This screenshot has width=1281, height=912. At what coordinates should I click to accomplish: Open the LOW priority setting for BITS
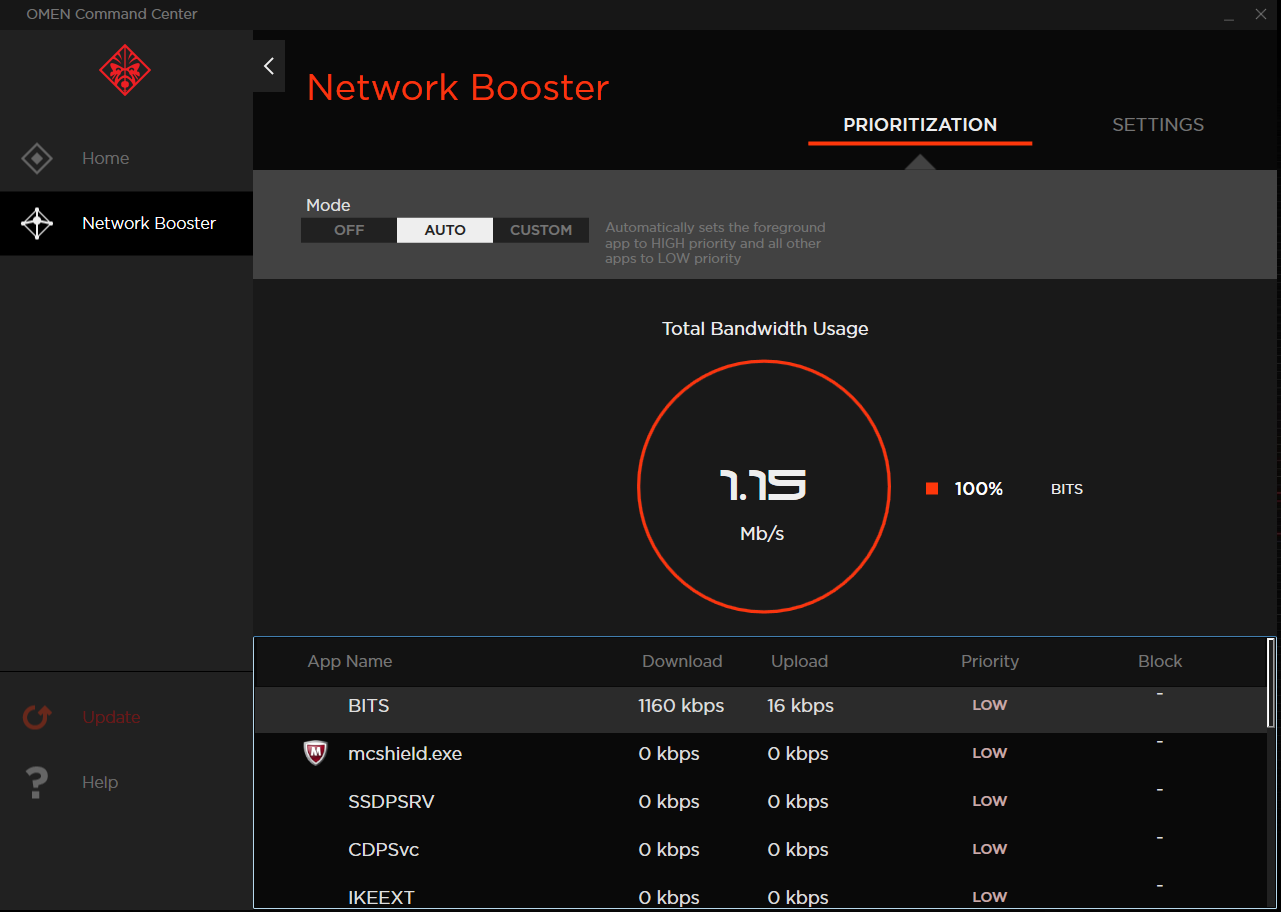pos(989,705)
